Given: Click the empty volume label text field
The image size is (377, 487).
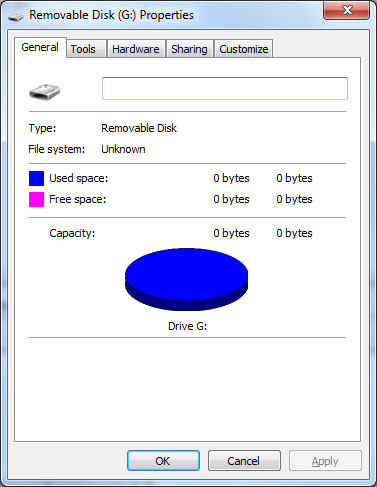Looking at the screenshot, I should tap(225, 88).
